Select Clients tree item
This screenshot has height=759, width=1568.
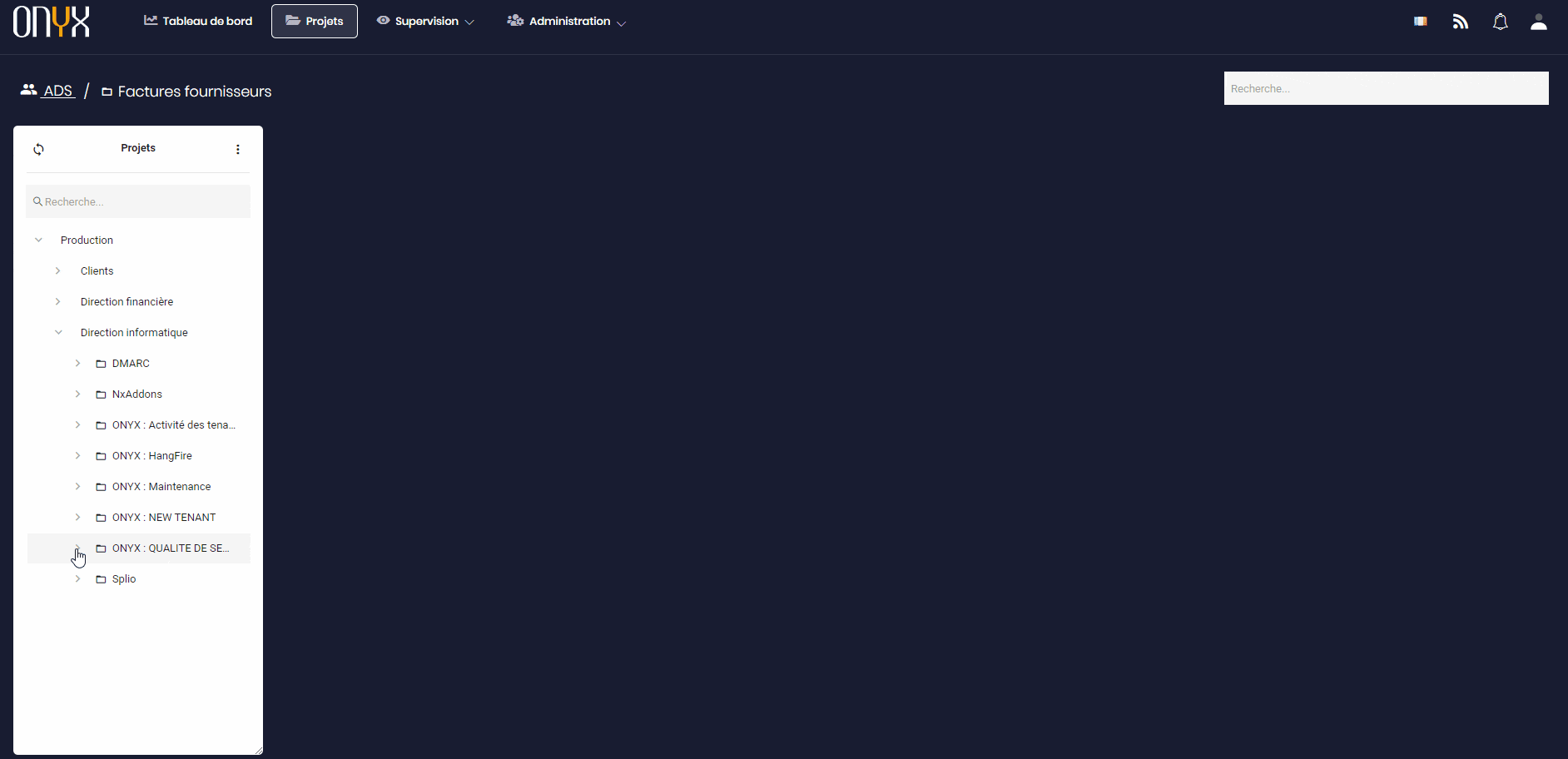[97, 270]
